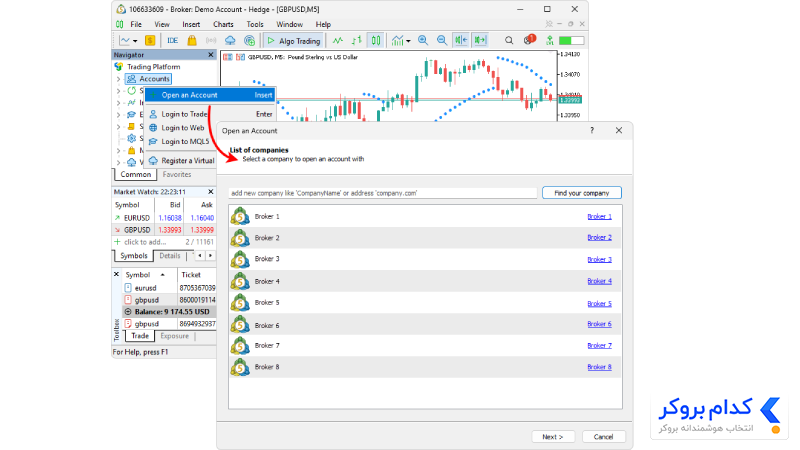Image resolution: width=800 pixels, height=450 pixels.
Task: Select candlestick chart mode
Action: 376,40
